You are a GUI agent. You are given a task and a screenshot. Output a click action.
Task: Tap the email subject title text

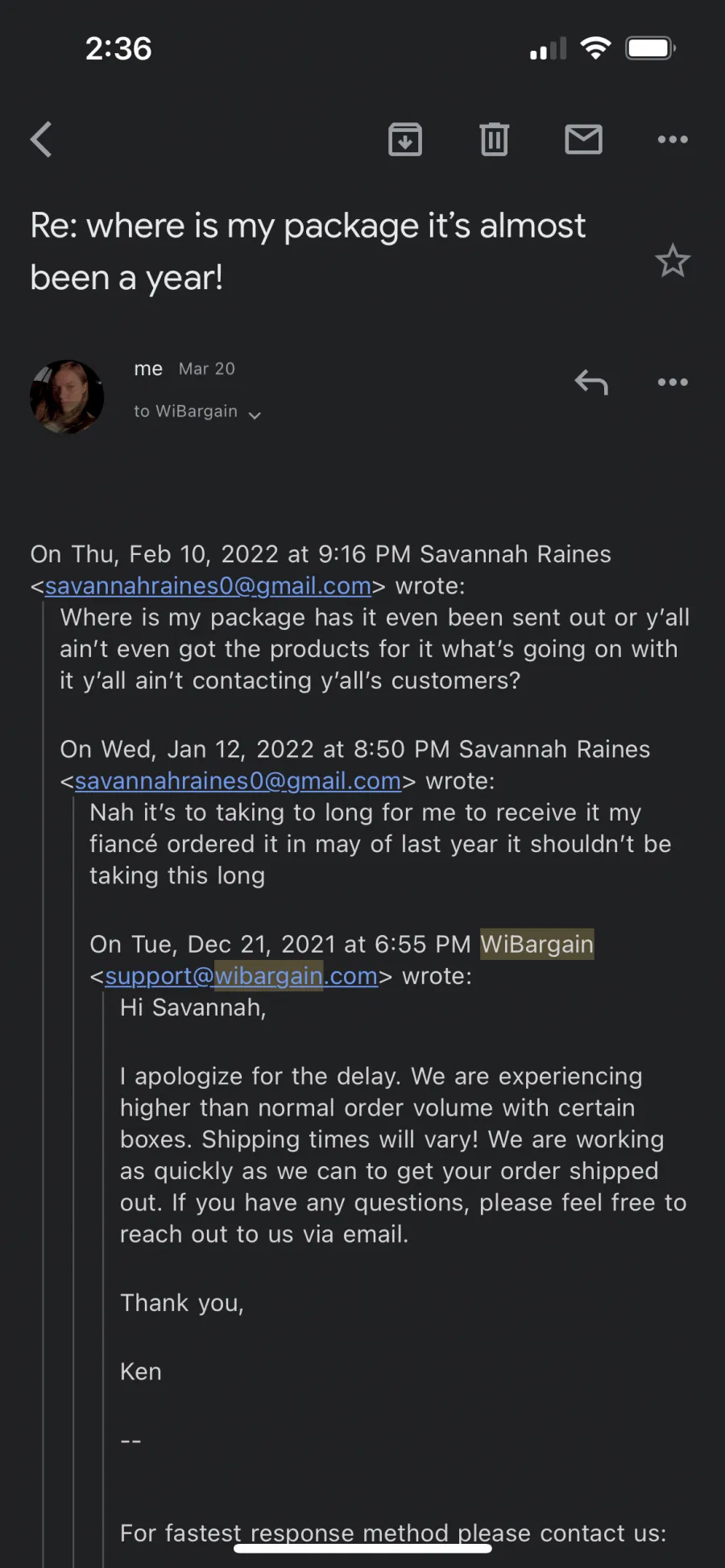click(308, 251)
